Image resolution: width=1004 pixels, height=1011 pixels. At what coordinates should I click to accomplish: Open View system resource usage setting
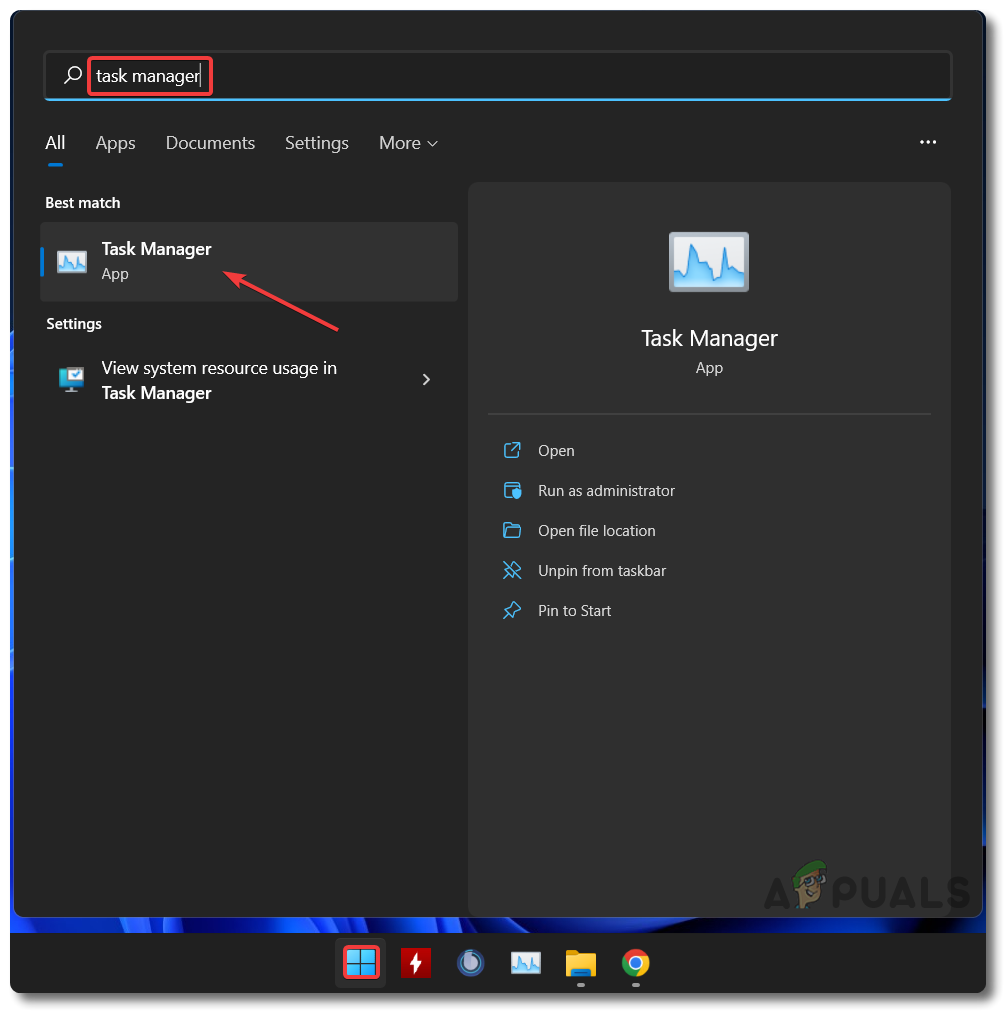coord(249,380)
